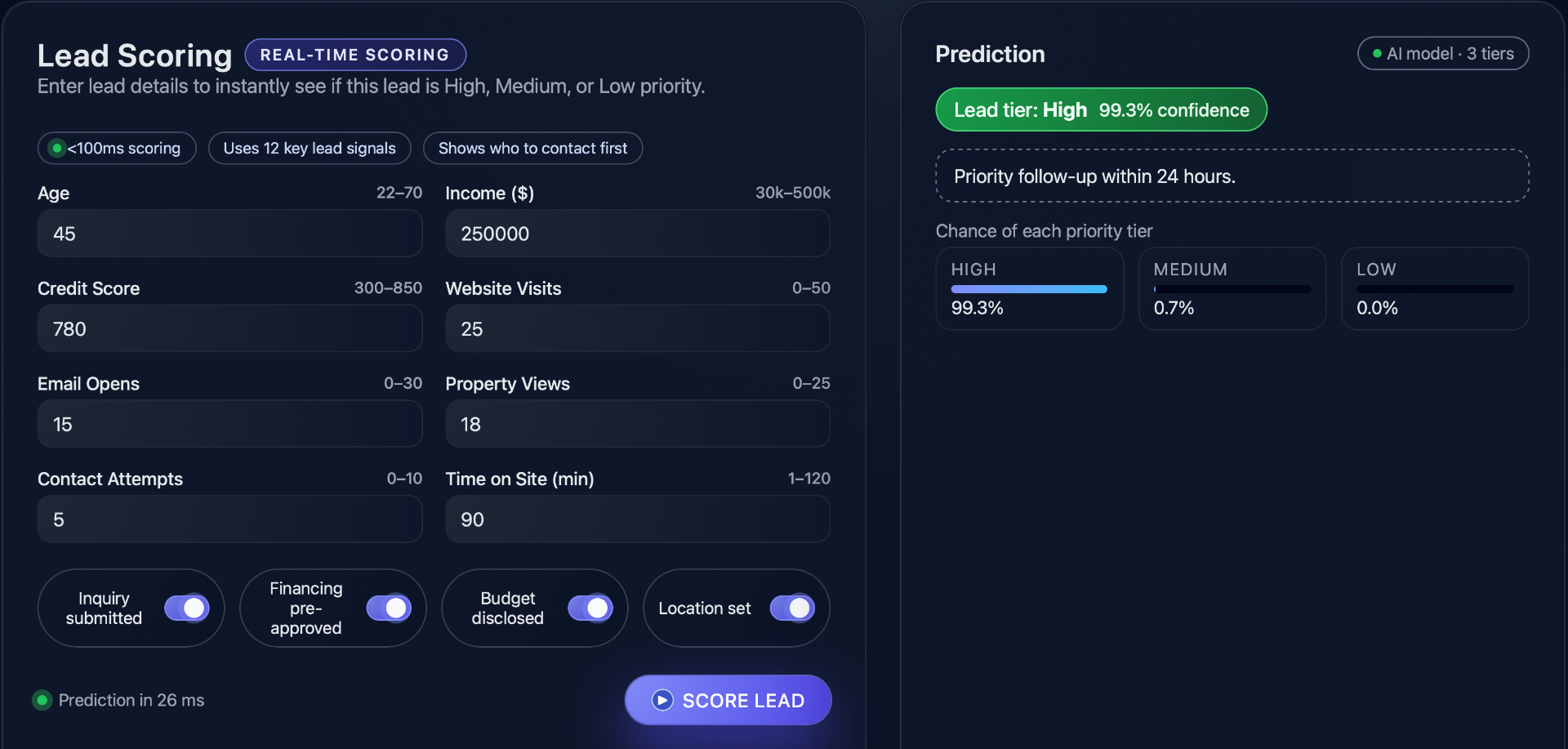Toggle off the Inquiry submitted switch

(x=187, y=608)
